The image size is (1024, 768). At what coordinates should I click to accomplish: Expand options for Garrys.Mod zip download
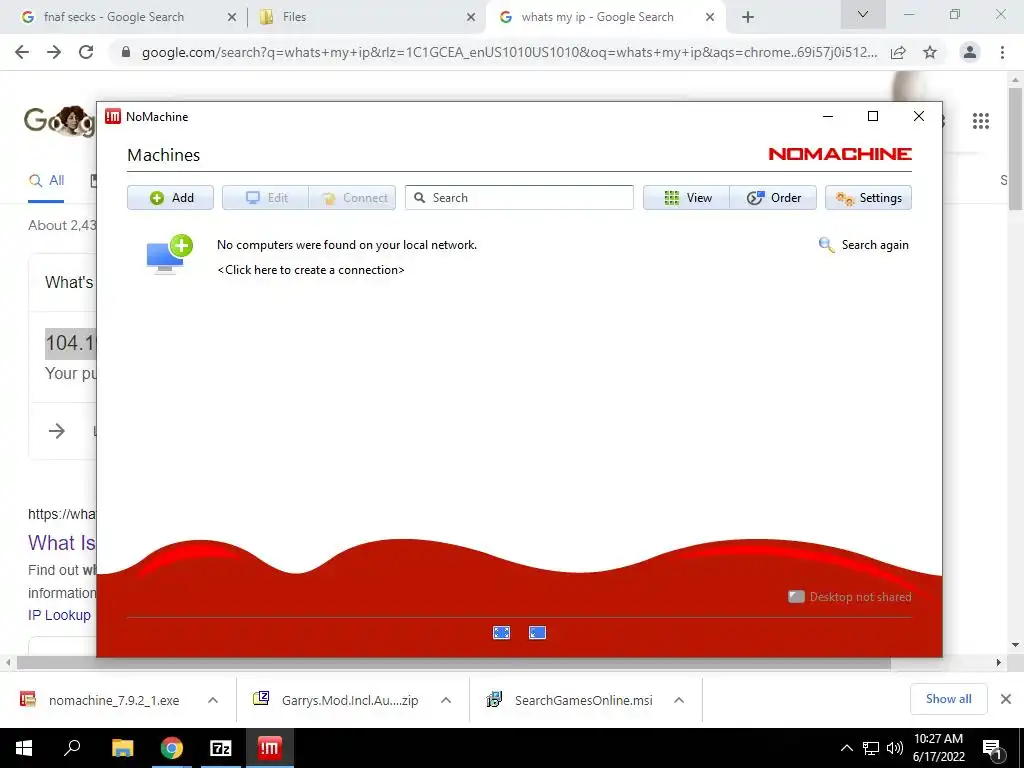(x=446, y=700)
